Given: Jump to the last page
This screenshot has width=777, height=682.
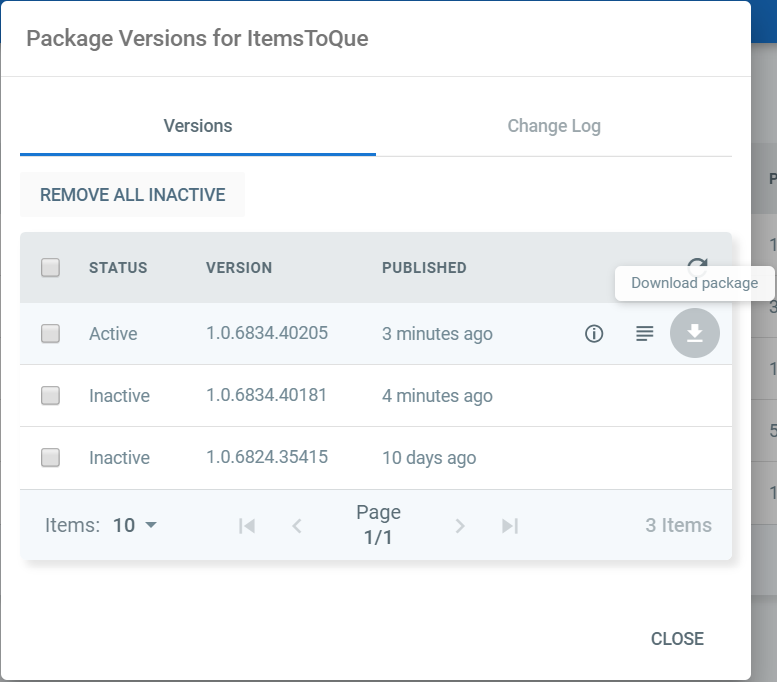Looking at the screenshot, I should 510,525.
